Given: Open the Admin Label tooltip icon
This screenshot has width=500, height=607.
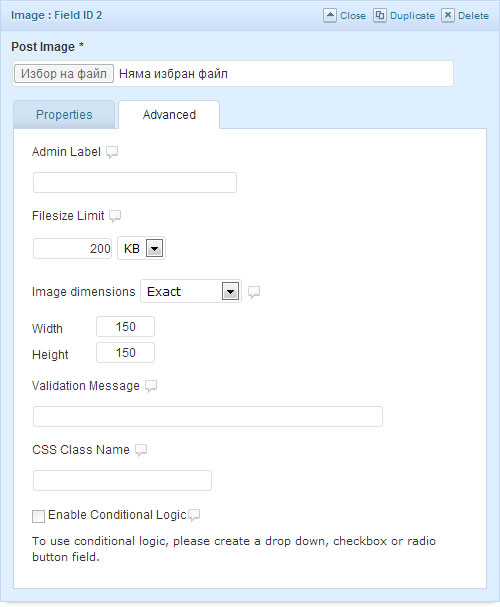Looking at the screenshot, I should click(112, 152).
